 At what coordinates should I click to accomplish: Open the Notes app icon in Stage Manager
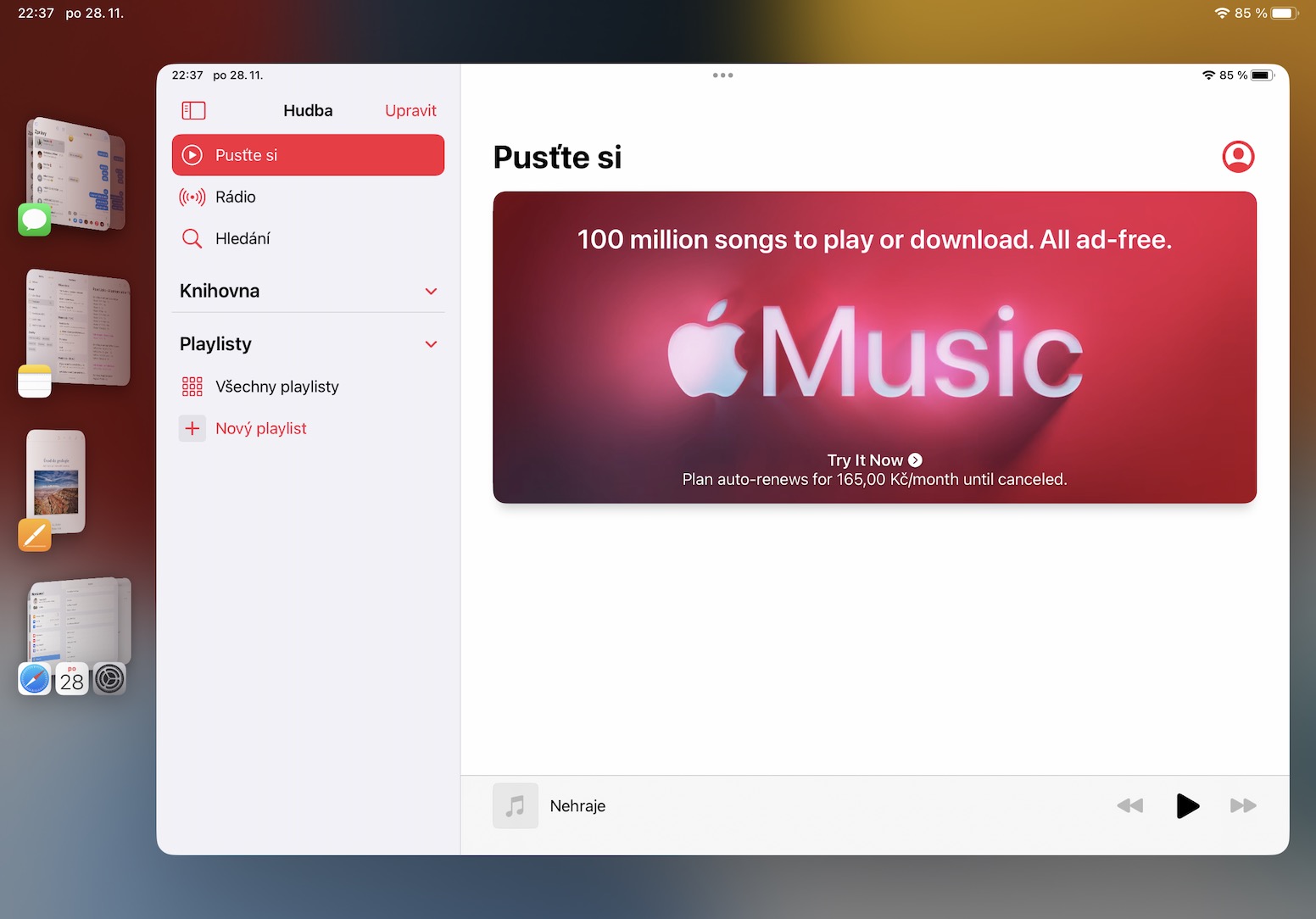(35, 382)
